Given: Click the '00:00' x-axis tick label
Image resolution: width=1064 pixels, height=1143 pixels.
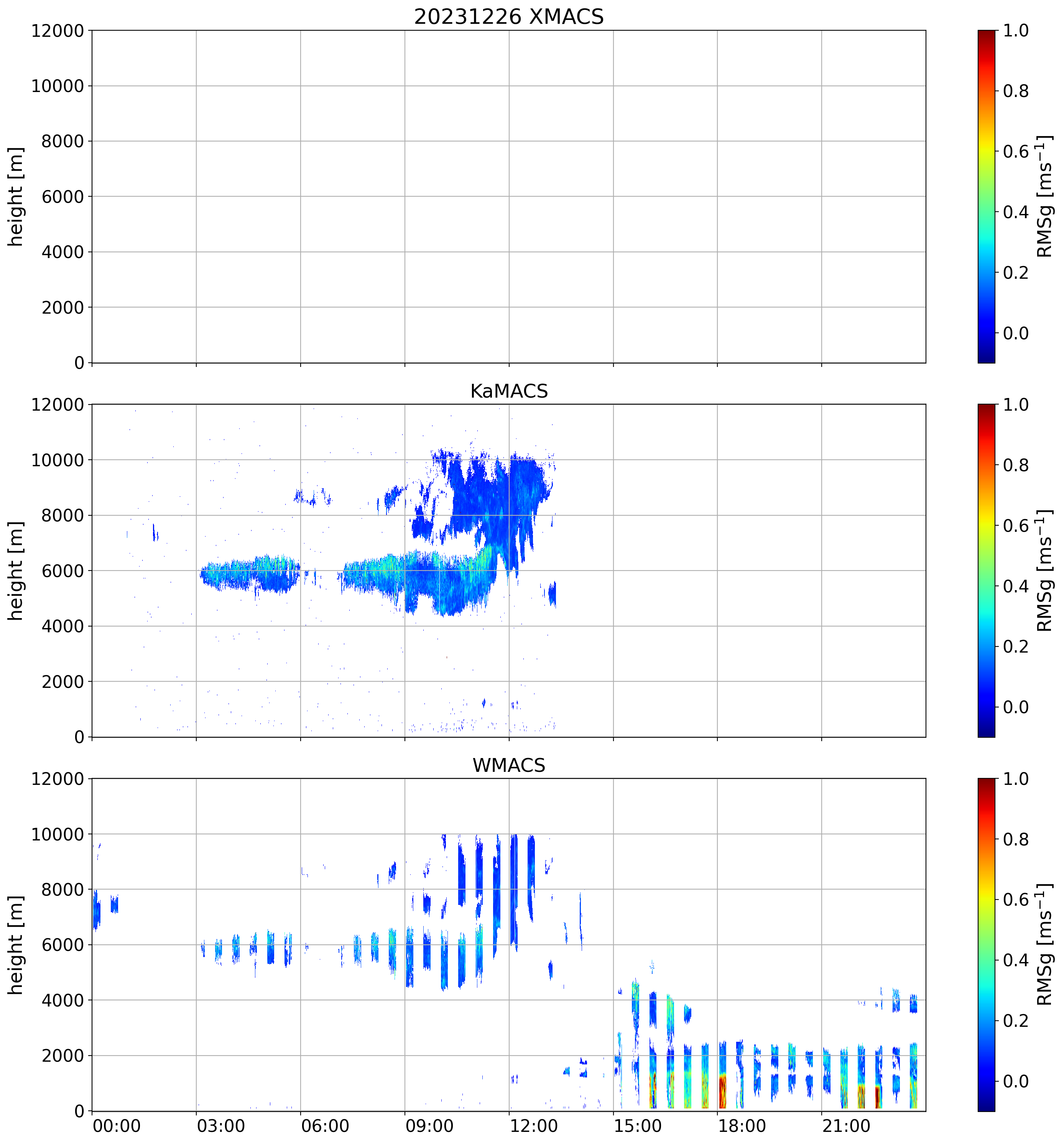Looking at the screenshot, I should point(117,1126).
